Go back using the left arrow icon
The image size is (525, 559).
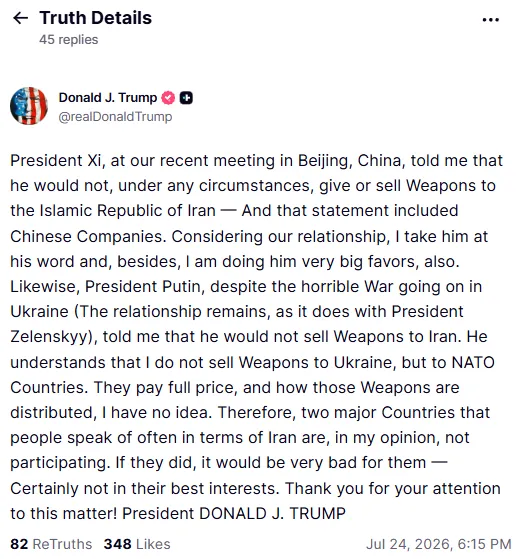click(20, 18)
